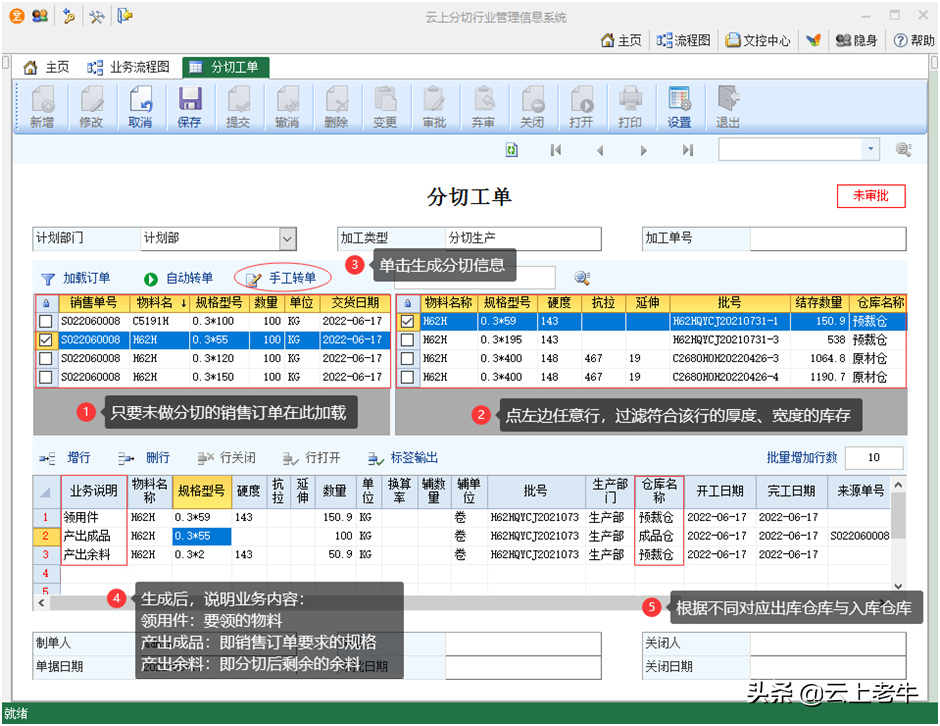
Task: Click the 打印 (Print) toolbar icon
Action: tap(630, 107)
